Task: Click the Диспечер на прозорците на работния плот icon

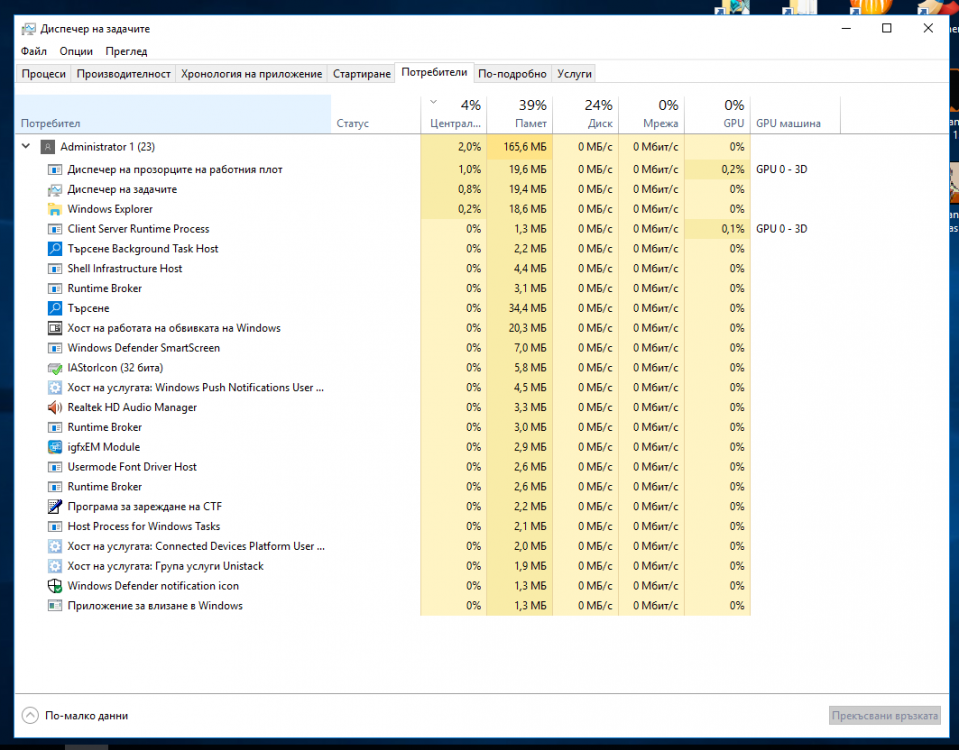Action: coord(55,169)
